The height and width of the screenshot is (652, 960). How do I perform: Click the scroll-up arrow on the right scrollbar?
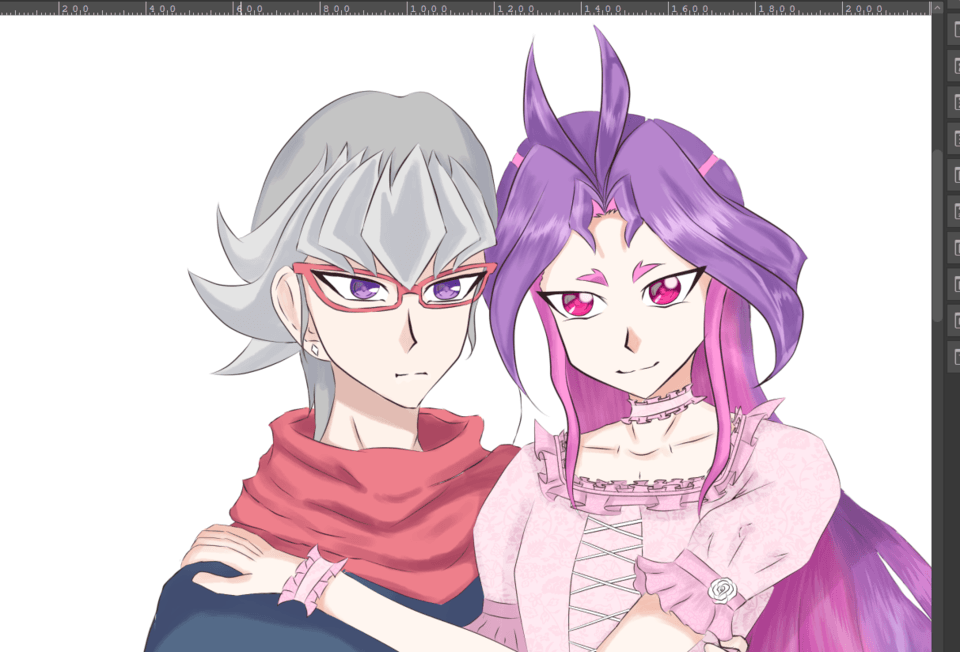tap(936, 7)
